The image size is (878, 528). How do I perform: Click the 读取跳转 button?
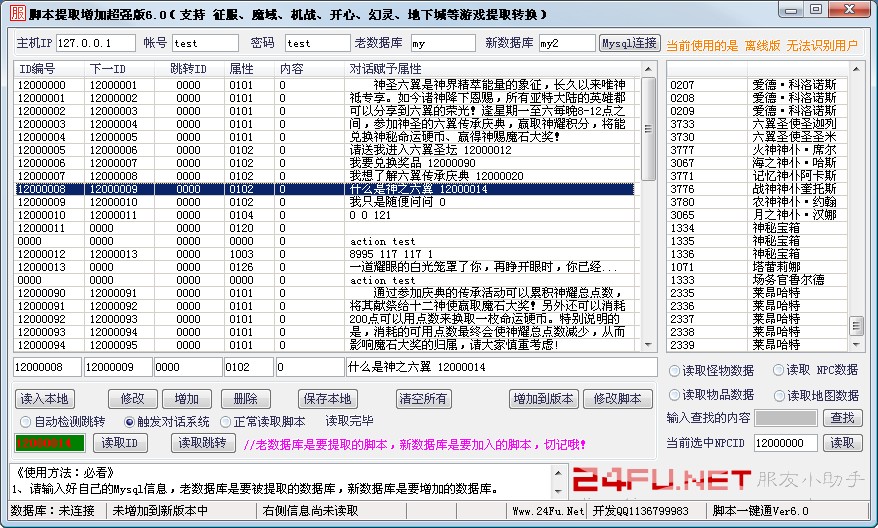click(x=205, y=442)
